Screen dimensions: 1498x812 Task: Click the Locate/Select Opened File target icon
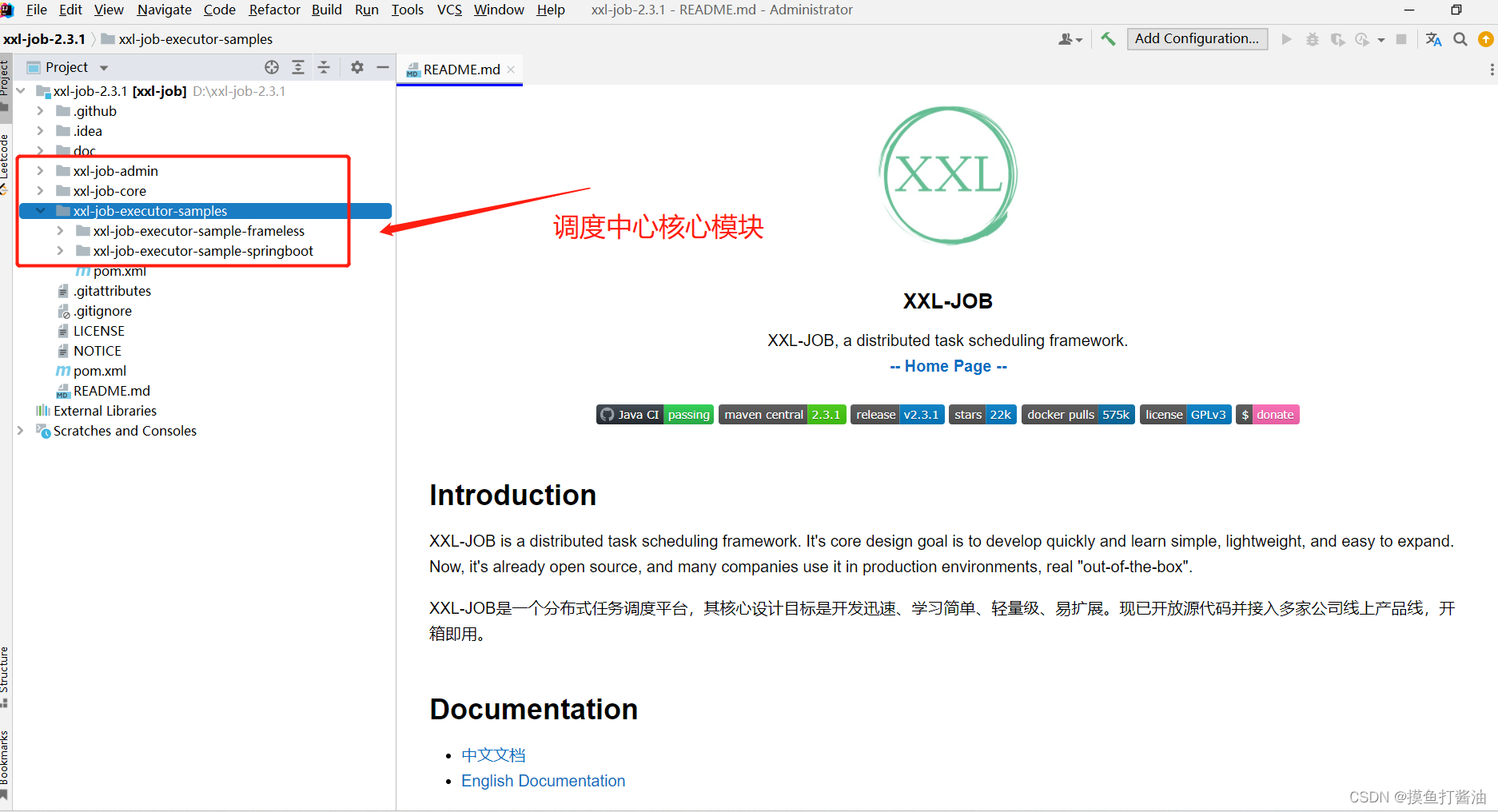click(272, 67)
